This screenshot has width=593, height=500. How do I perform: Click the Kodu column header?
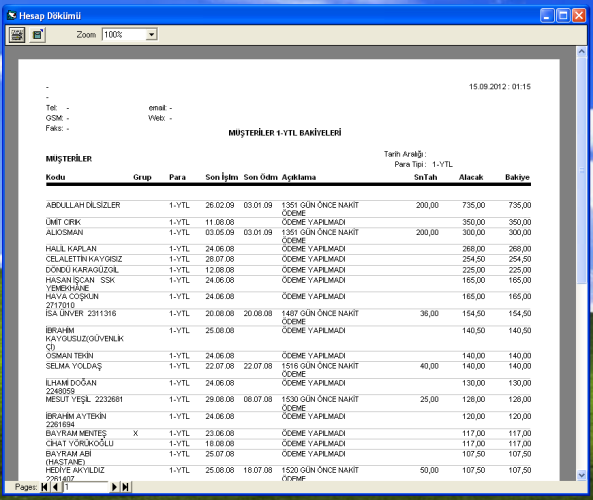click(56, 177)
